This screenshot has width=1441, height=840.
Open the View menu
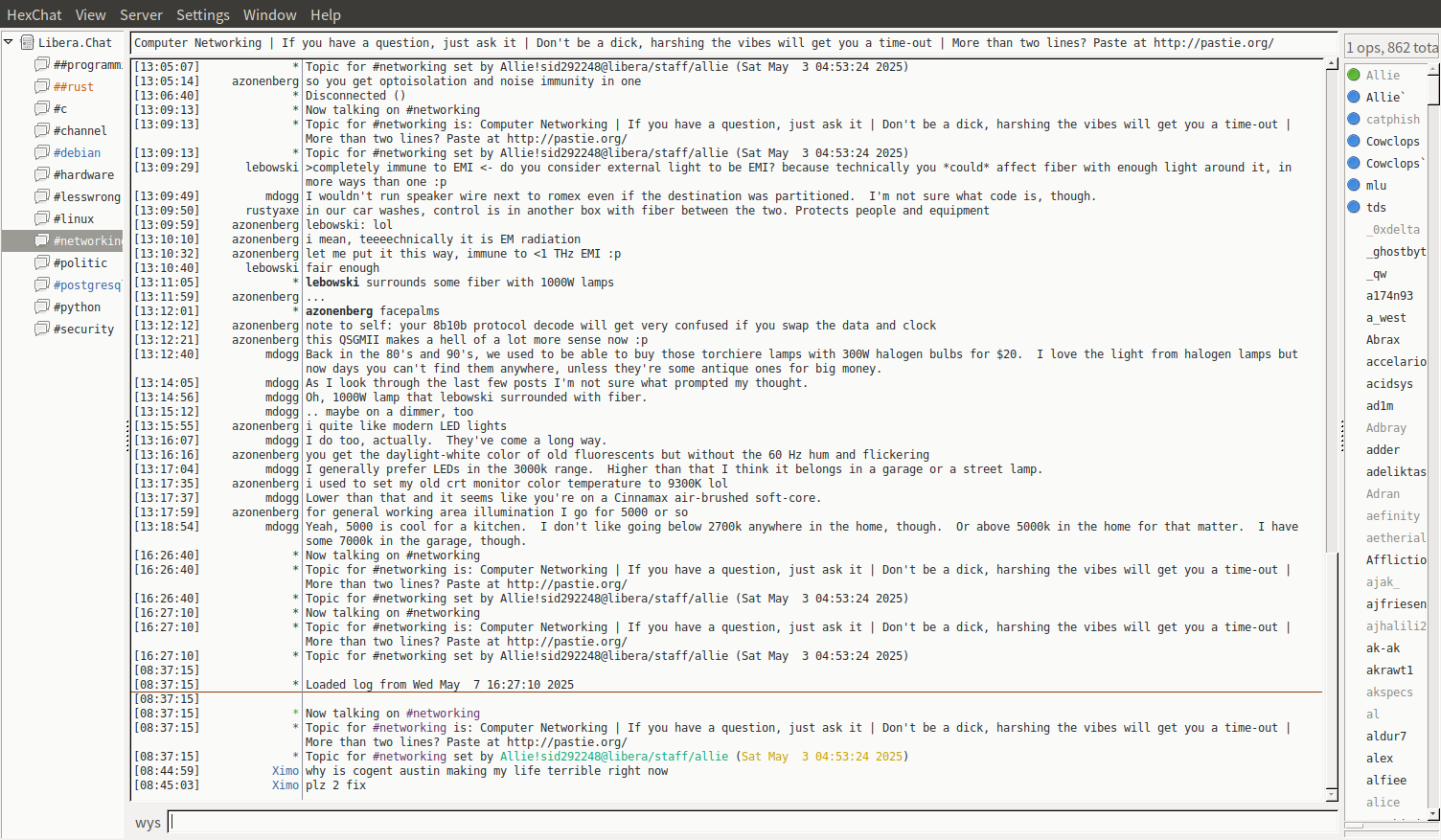pos(91,15)
